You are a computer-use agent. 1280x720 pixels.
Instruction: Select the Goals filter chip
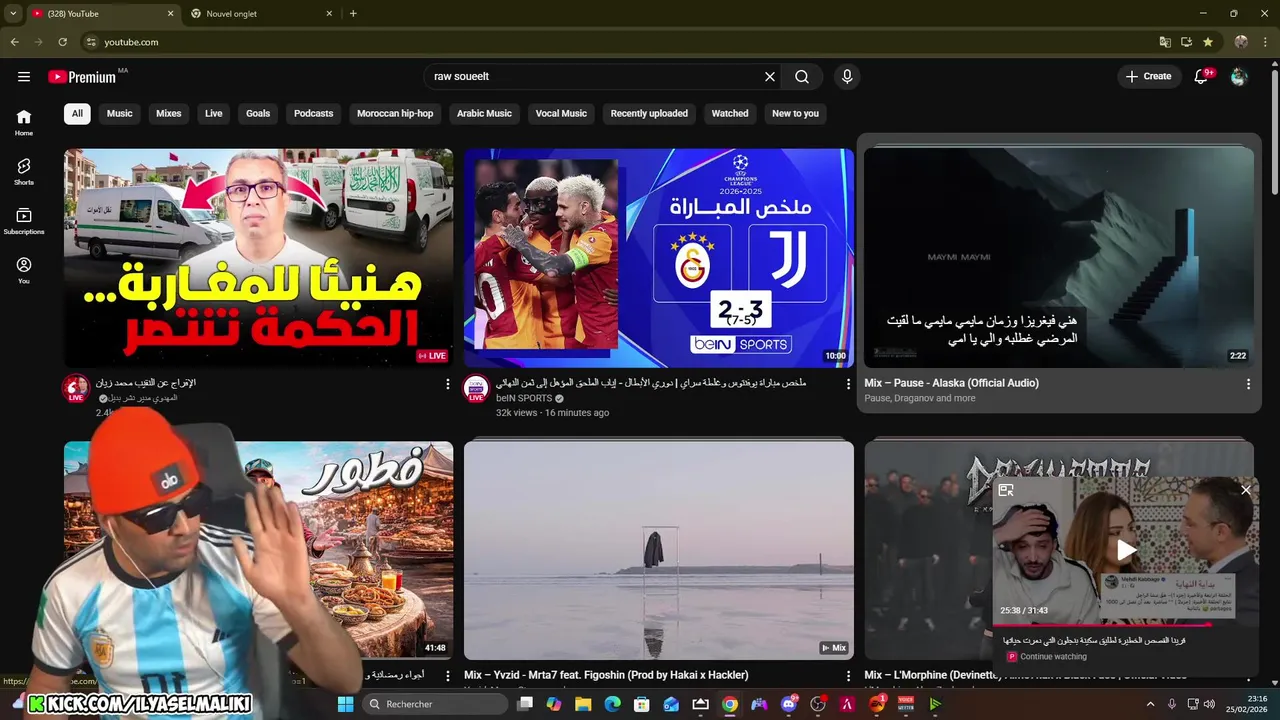(x=258, y=114)
